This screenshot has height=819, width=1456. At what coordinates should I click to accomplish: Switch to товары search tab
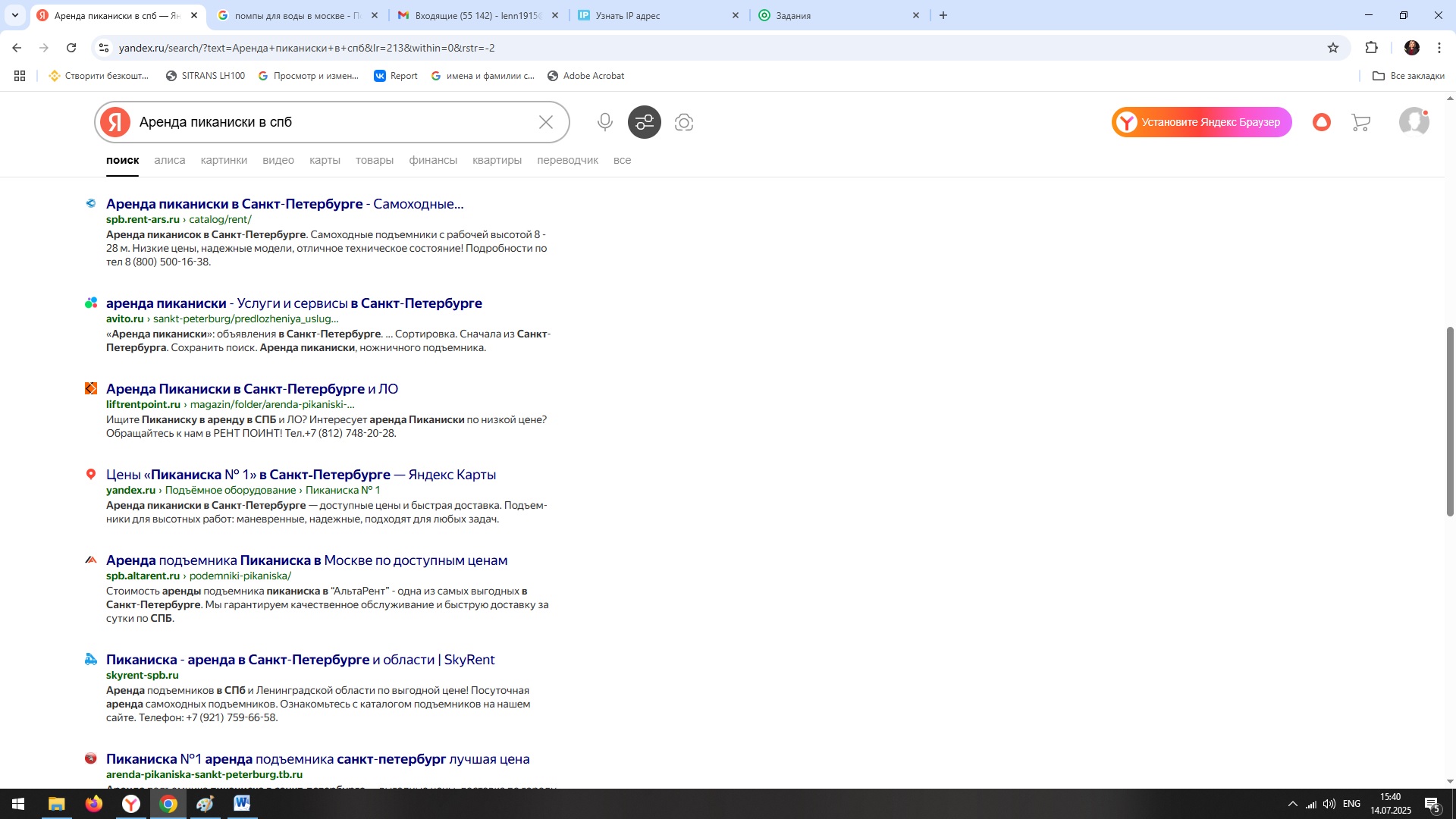(x=375, y=160)
